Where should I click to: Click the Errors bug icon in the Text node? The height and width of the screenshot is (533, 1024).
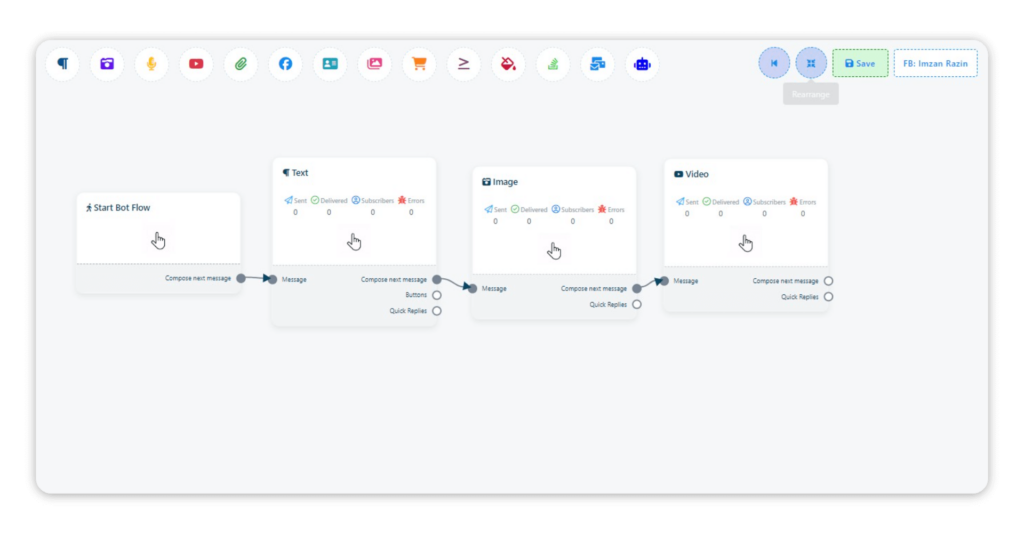pyautogui.click(x=402, y=200)
